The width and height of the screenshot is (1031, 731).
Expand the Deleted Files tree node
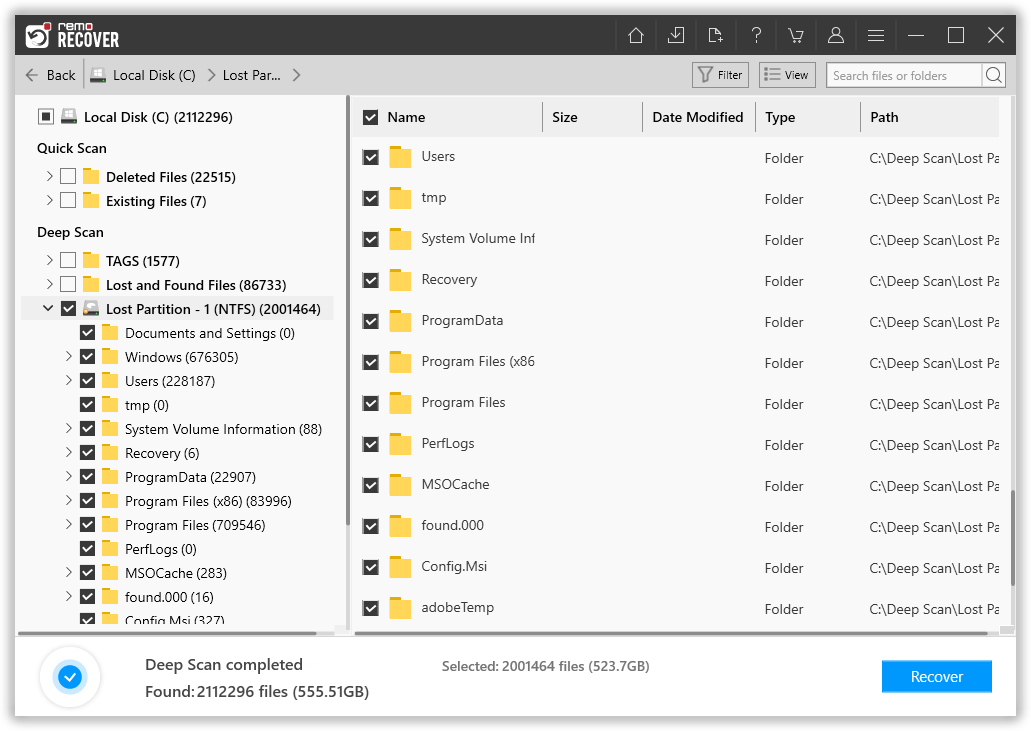[49, 176]
